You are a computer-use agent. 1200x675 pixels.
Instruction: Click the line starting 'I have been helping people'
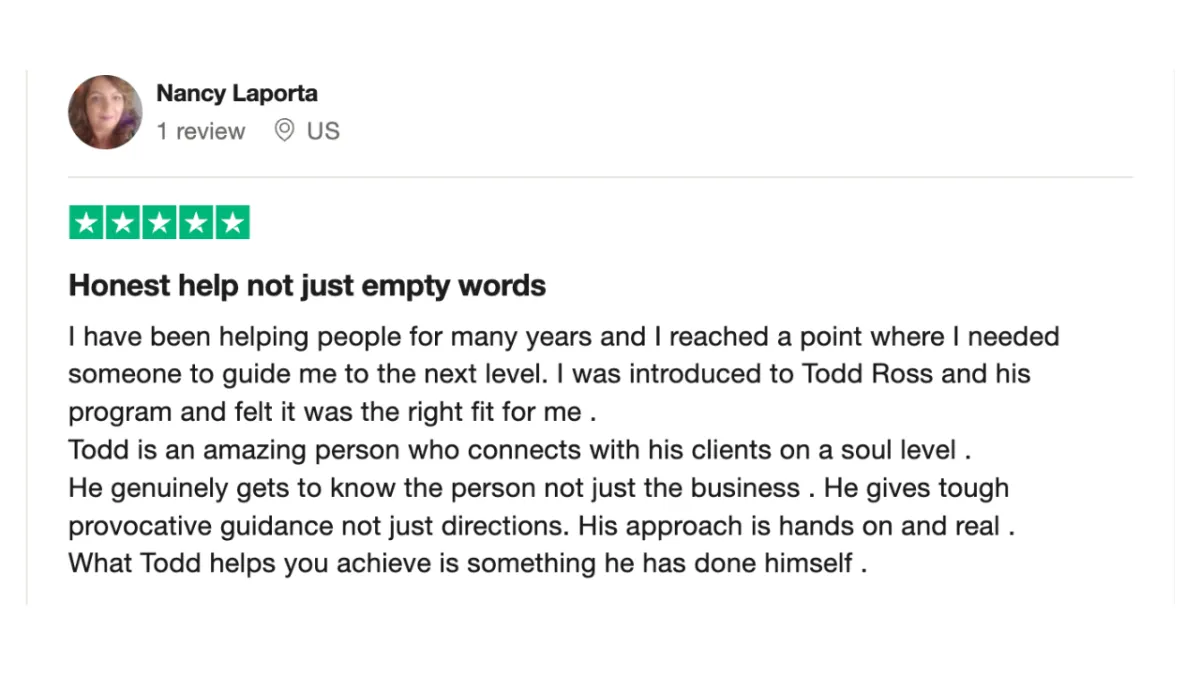[x=564, y=336]
